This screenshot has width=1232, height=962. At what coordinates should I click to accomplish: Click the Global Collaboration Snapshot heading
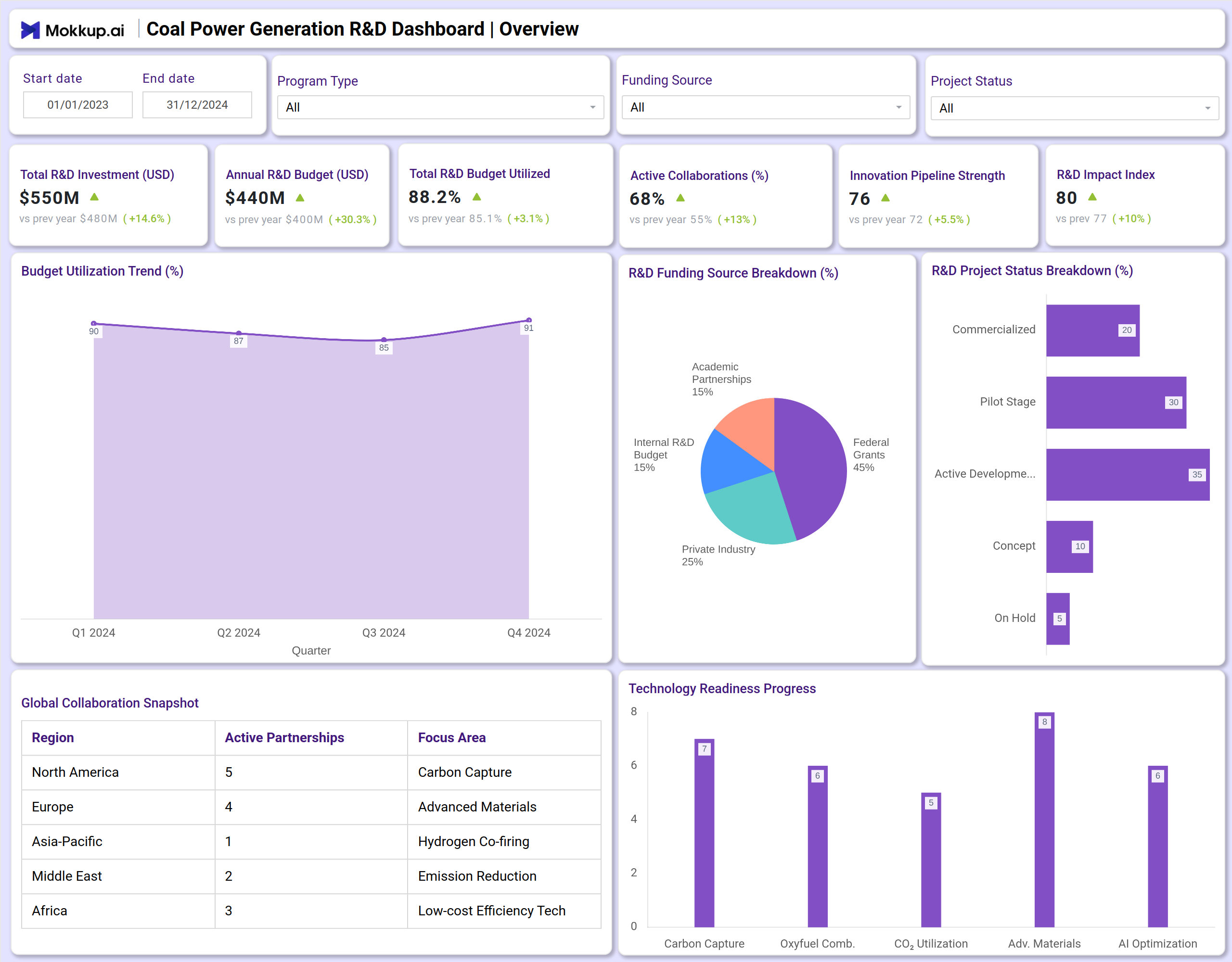(110, 703)
